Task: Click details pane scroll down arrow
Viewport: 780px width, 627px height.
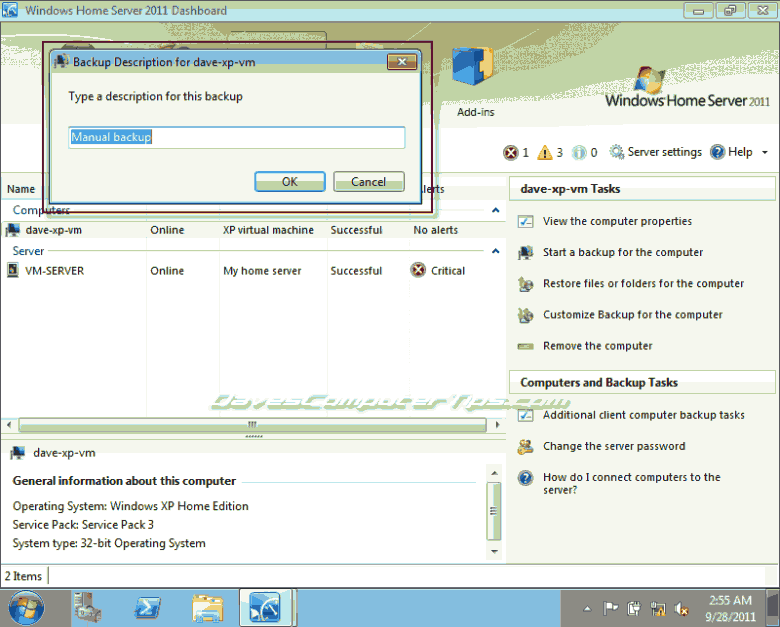Action: click(494, 551)
